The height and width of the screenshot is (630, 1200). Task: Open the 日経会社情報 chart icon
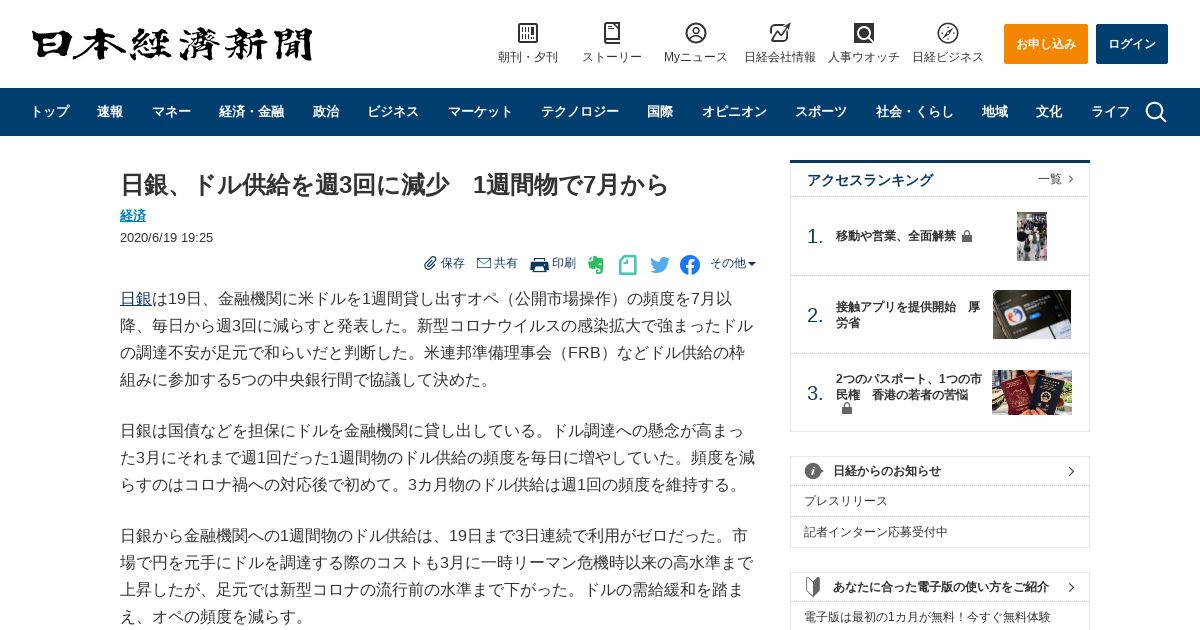coord(780,33)
